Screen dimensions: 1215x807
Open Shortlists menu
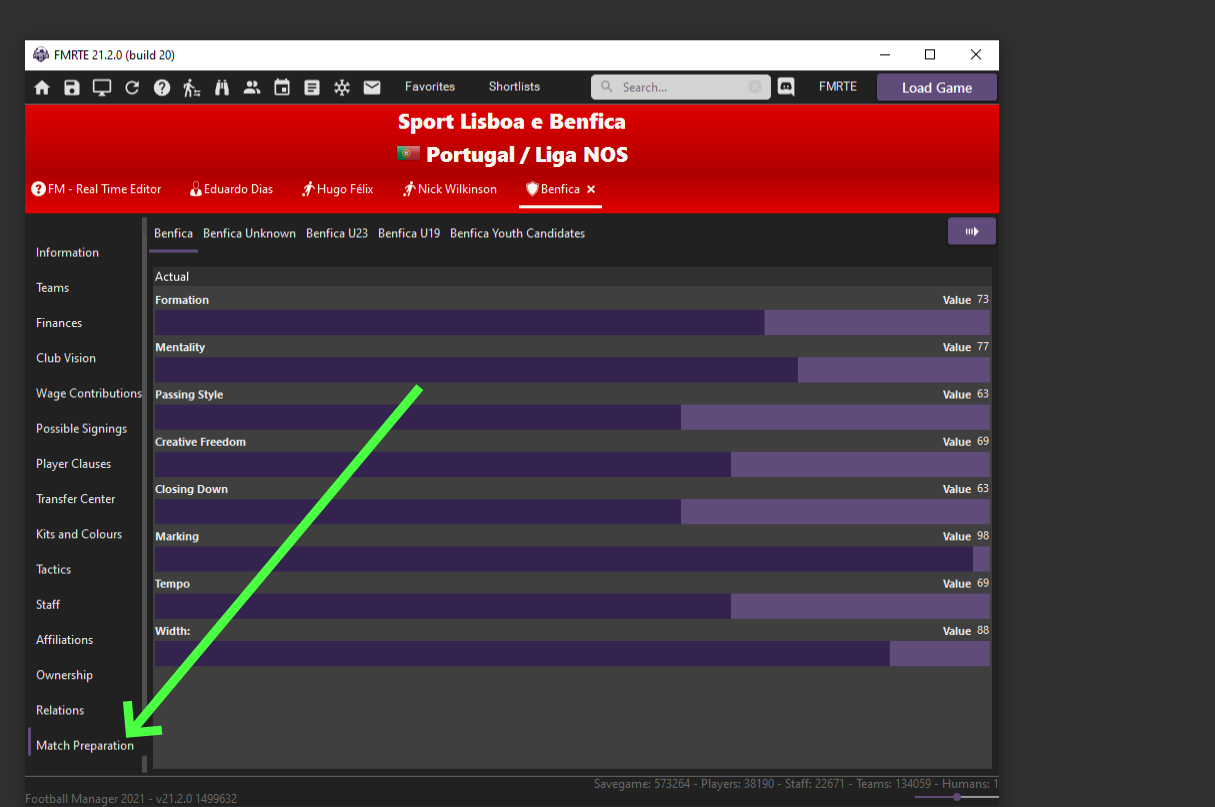[514, 87]
